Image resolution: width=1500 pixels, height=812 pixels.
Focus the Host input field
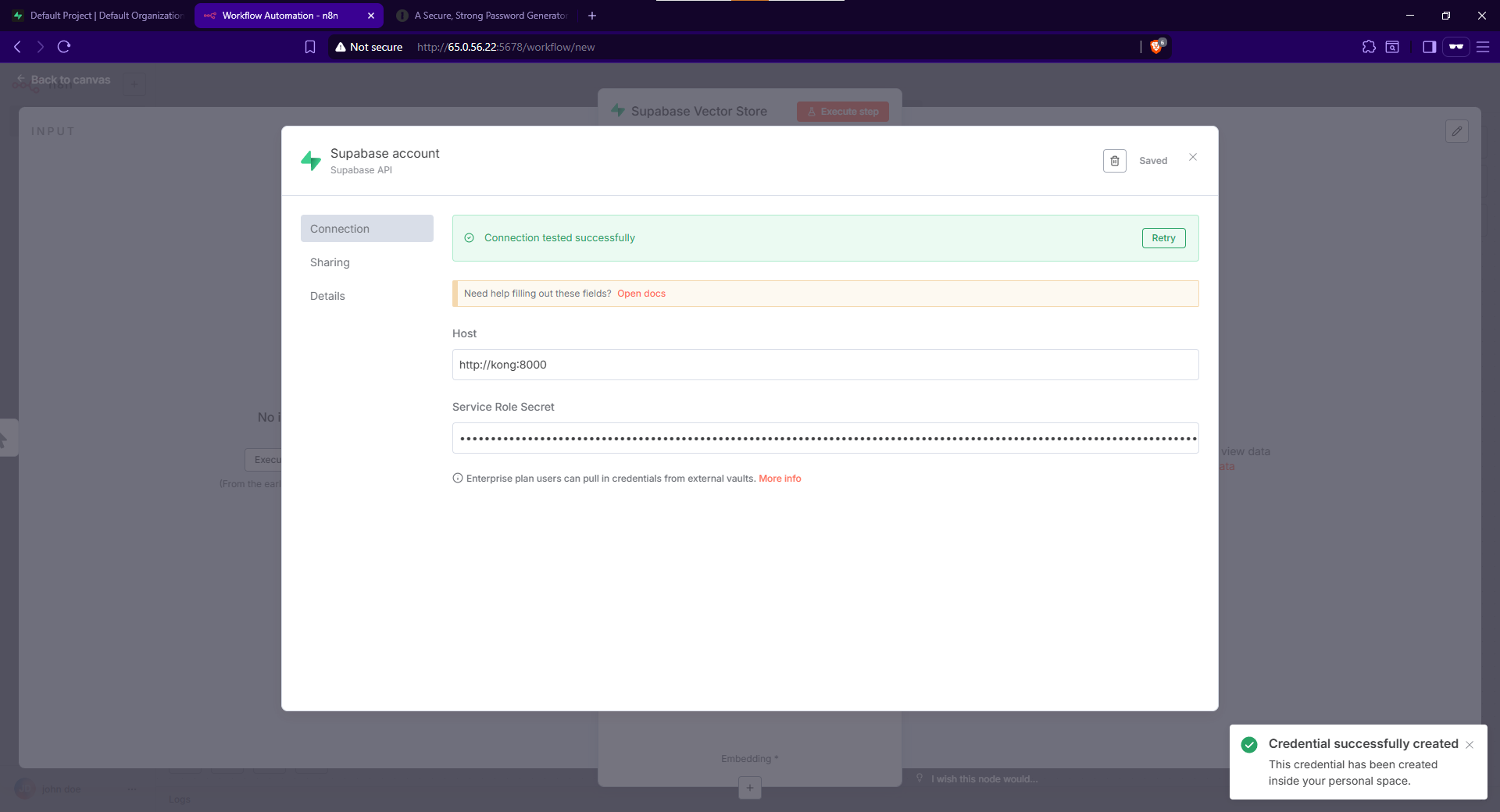coord(825,365)
